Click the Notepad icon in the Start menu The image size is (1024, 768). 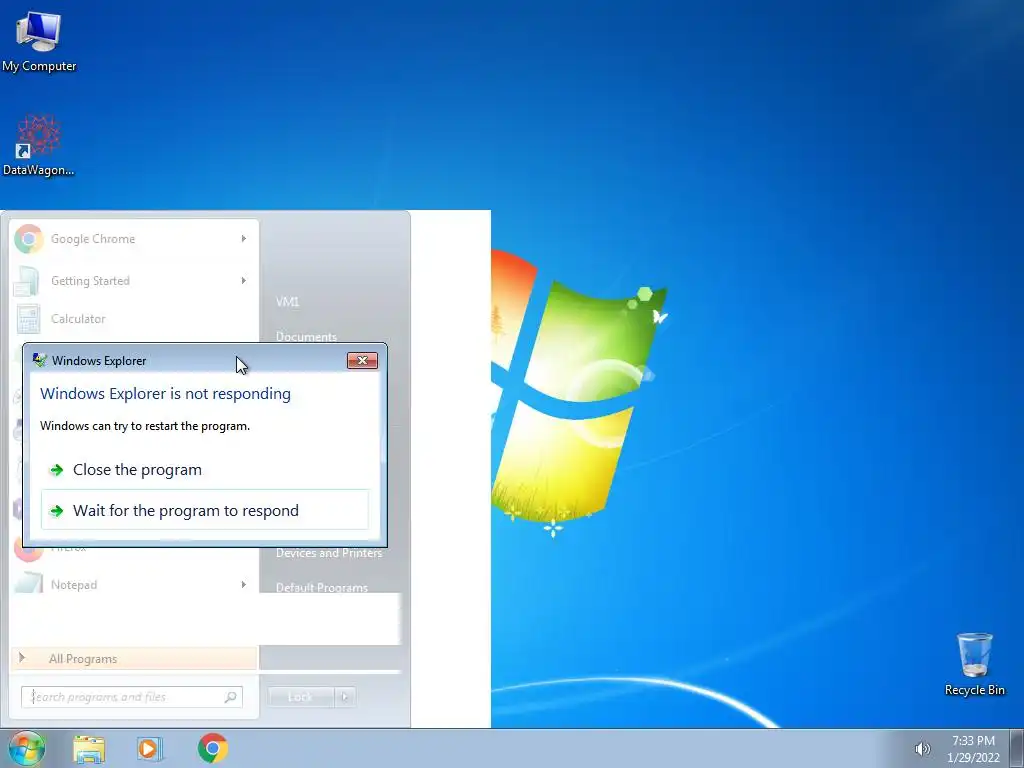pos(28,583)
